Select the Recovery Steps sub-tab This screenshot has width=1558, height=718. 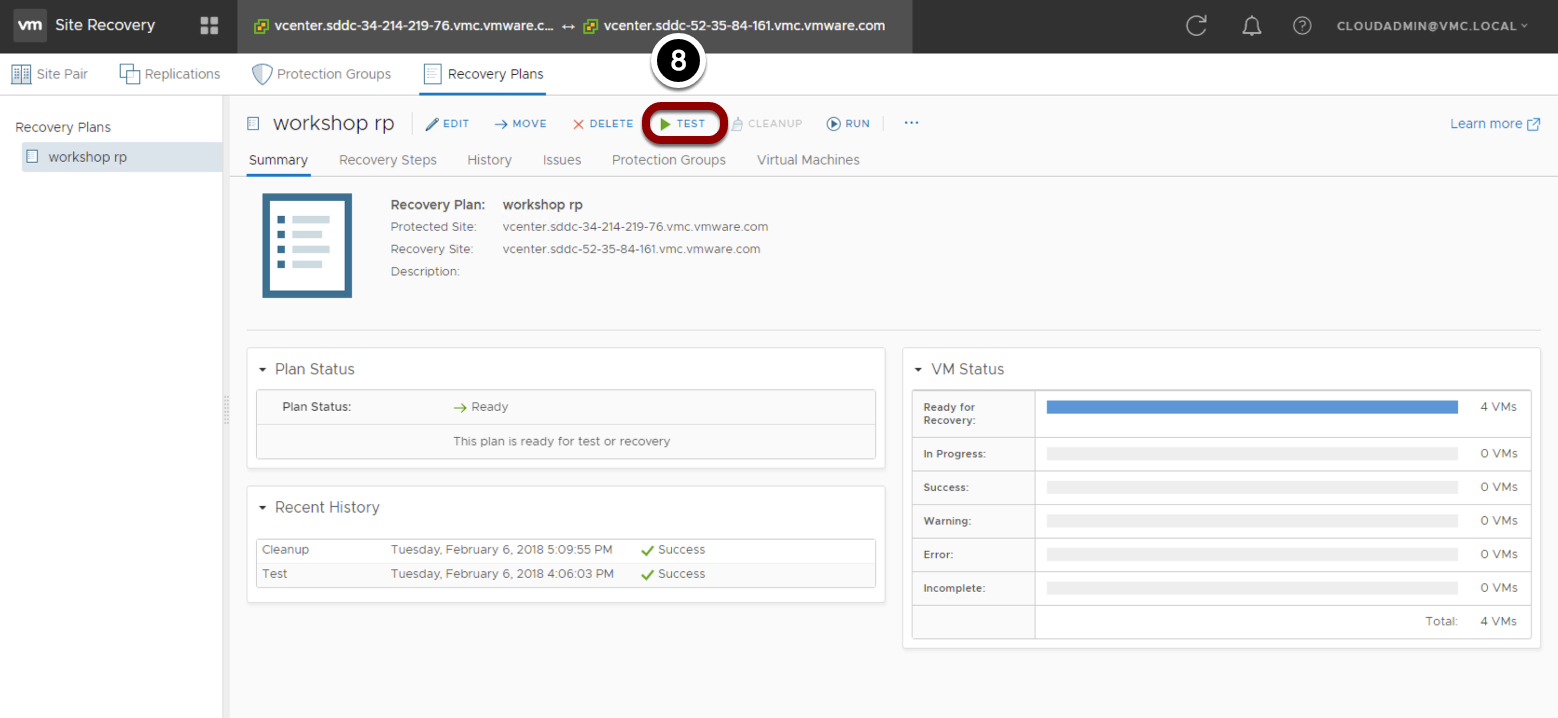tap(388, 160)
